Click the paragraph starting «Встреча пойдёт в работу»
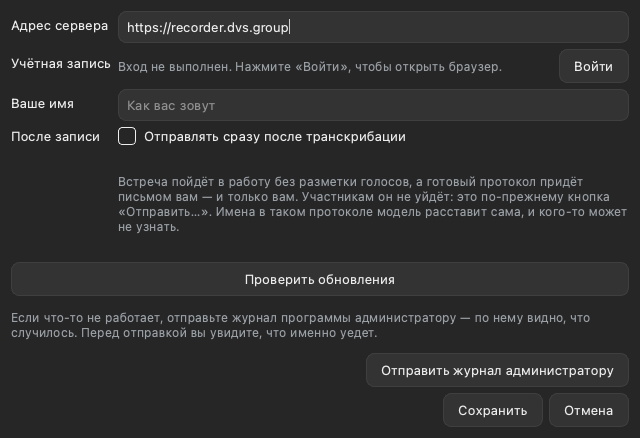 coord(372,204)
